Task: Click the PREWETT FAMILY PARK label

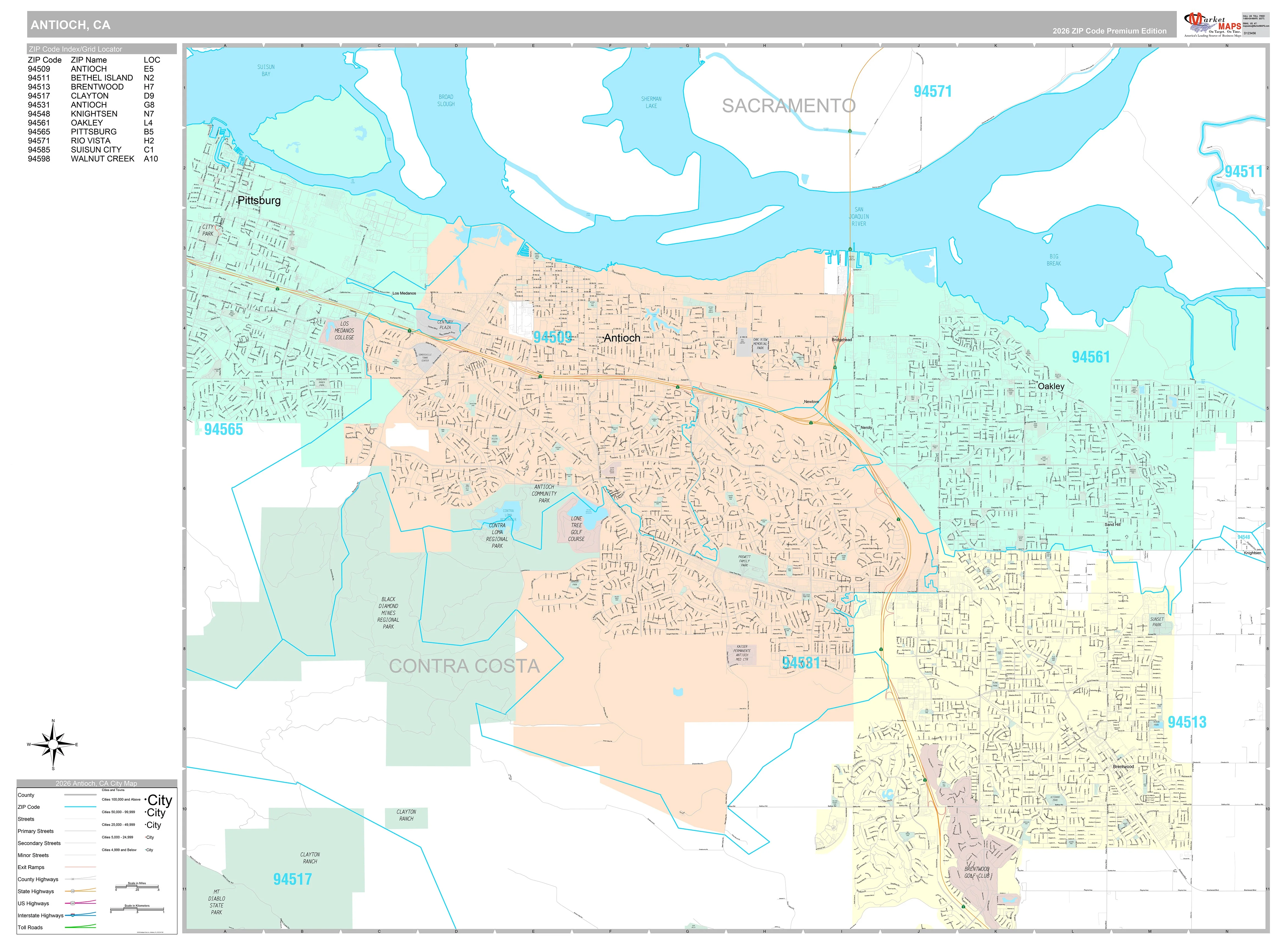Action: click(x=744, y=561)
